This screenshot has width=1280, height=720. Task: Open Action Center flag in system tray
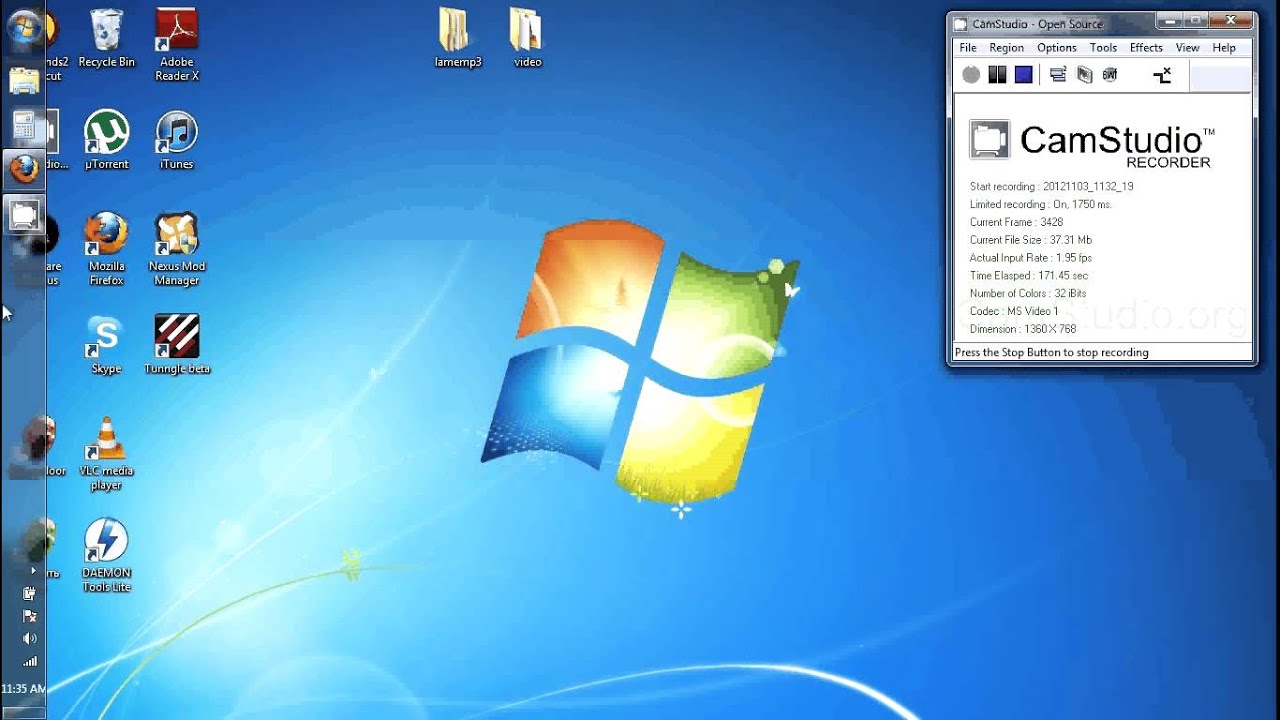pos(30,616)
